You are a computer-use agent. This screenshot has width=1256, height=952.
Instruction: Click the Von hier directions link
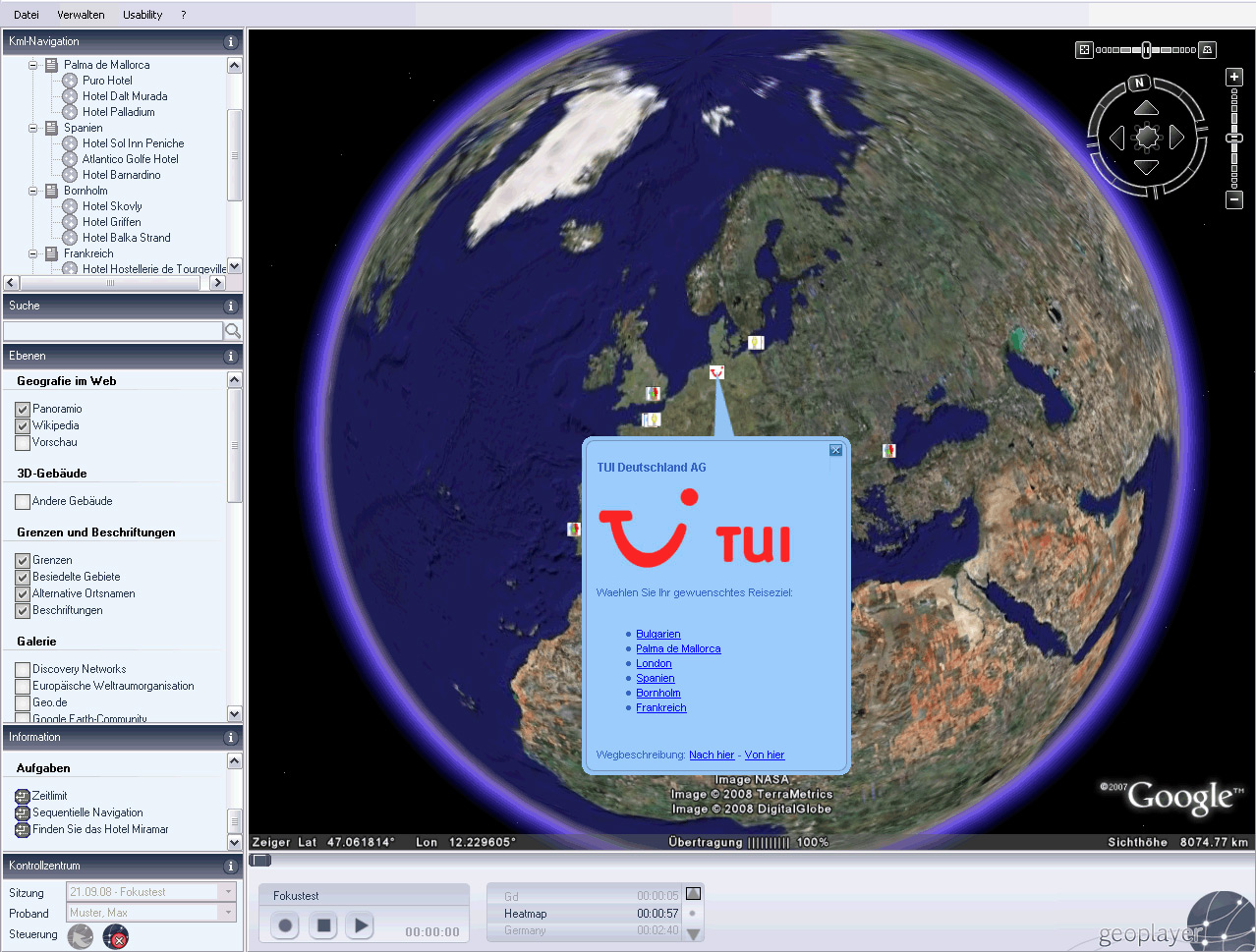coord(765,756)
